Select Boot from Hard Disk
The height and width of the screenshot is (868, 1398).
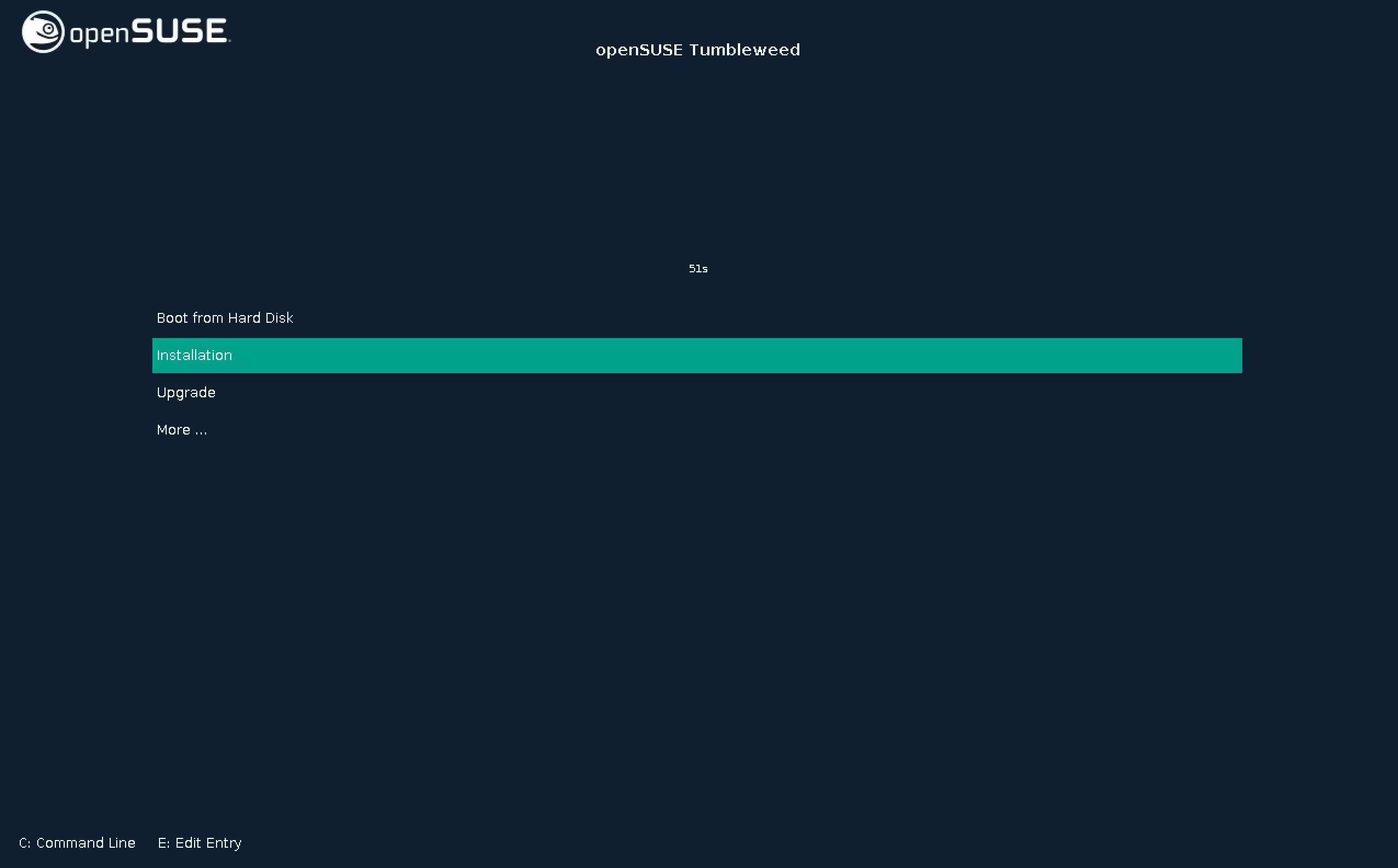pos(225,317)
